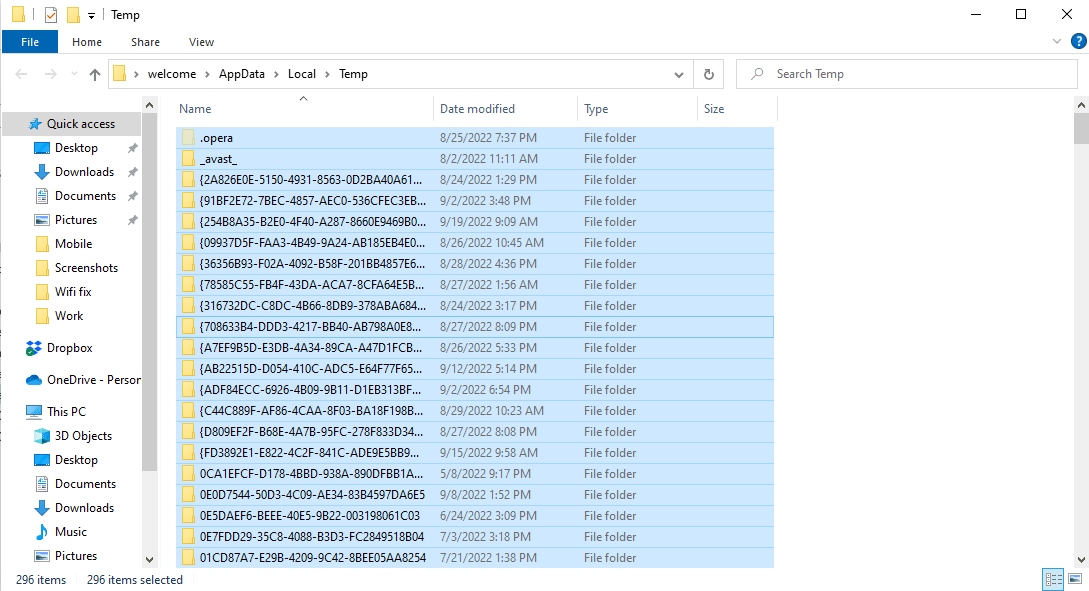Click AppData in the breadcrumb path

tap(242, 74)
